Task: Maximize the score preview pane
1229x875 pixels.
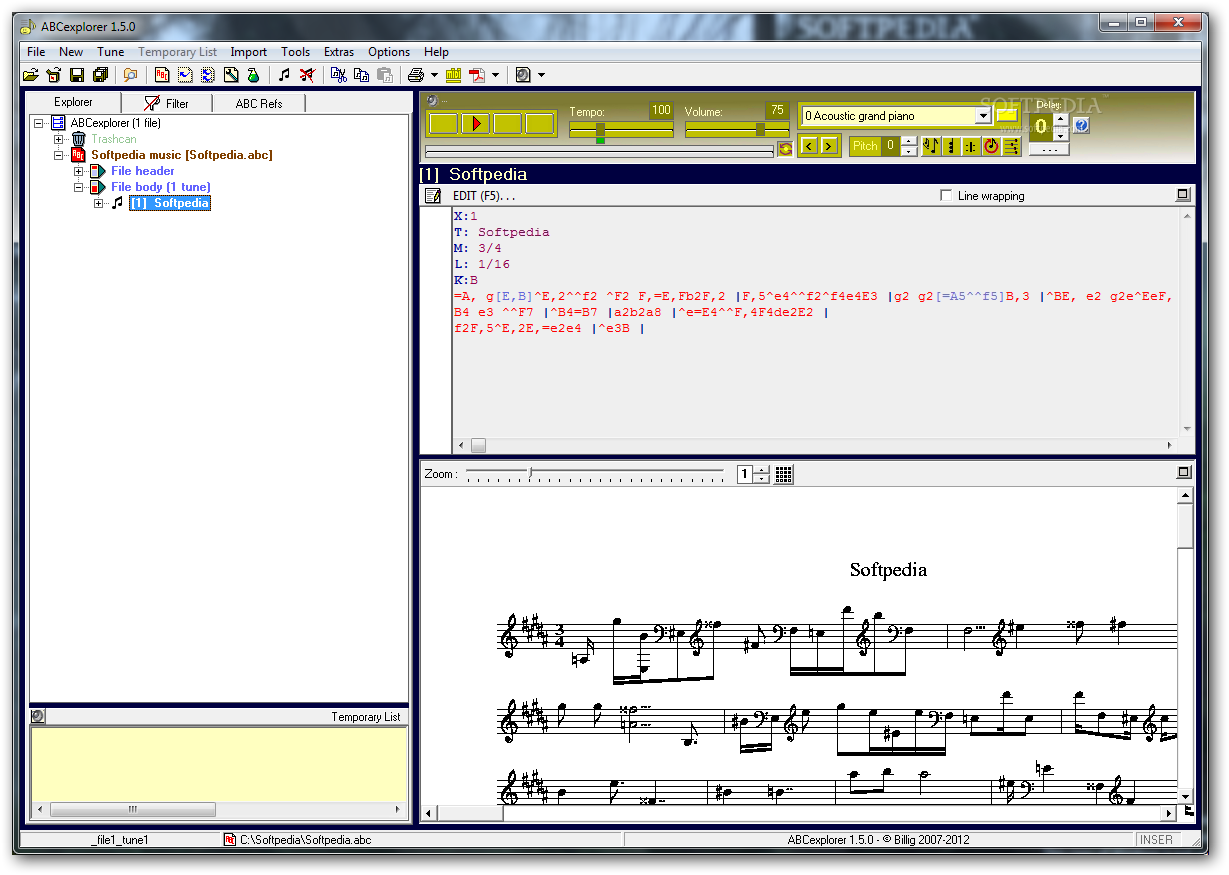Action: [1183, 472]
